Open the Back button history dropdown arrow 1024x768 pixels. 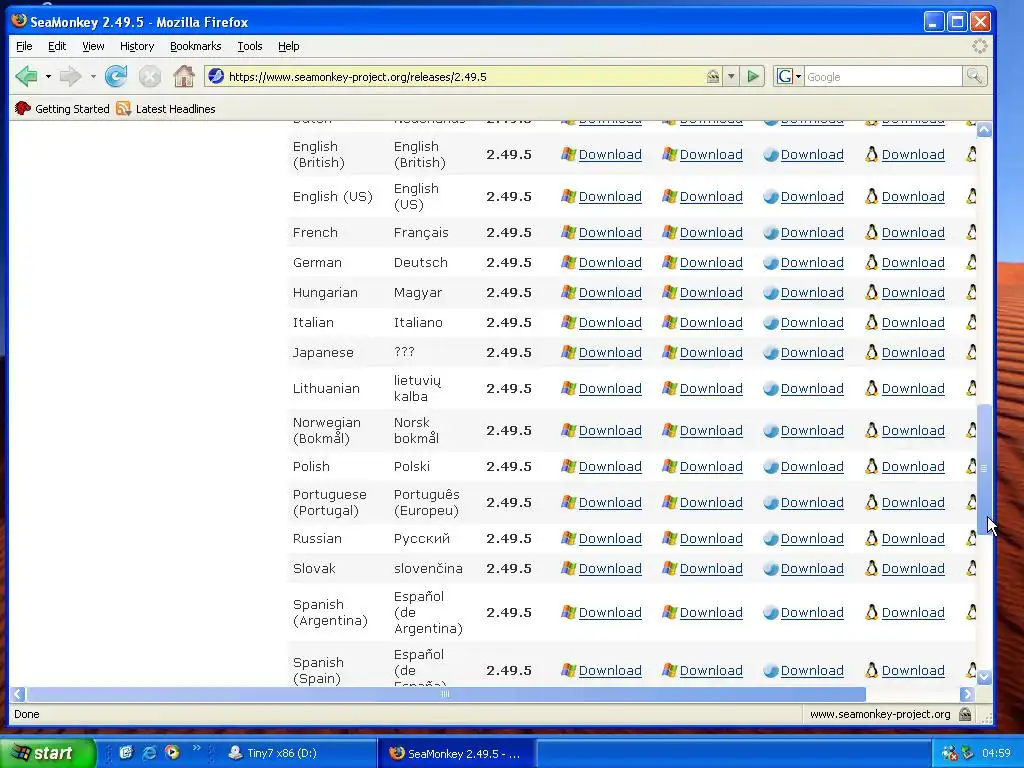(48, 76)
